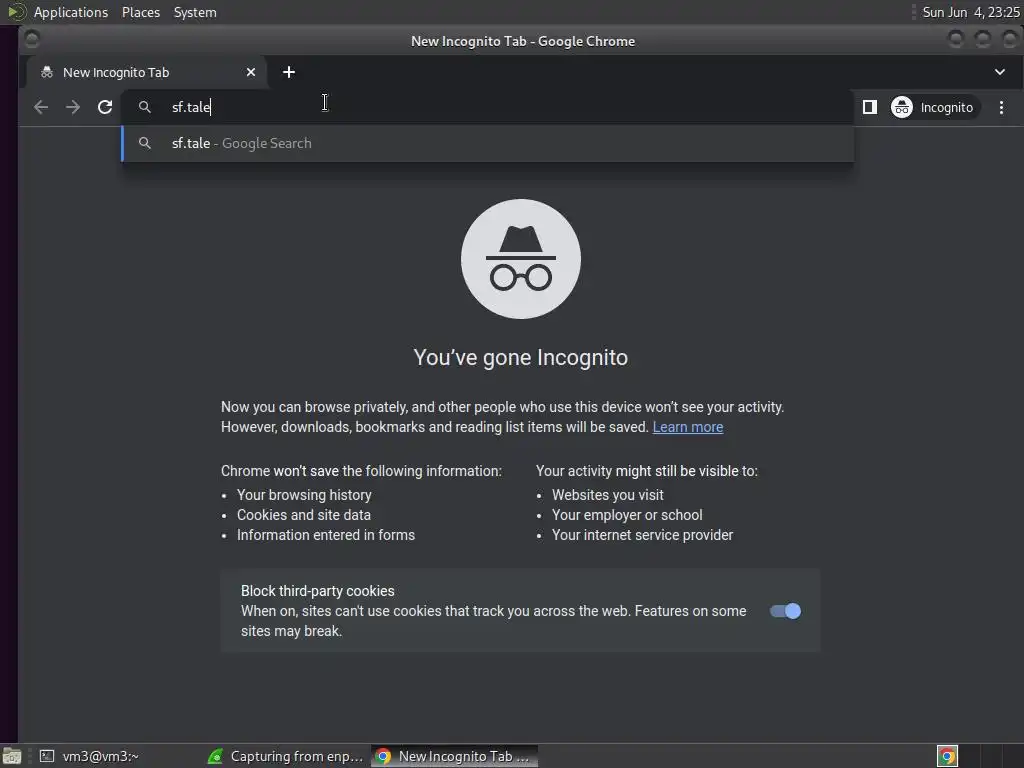Screen dimensions: 1024x768
Task: Switch to 'Capturing from enp...' taskbar window
Action: [x=285, y=756]
